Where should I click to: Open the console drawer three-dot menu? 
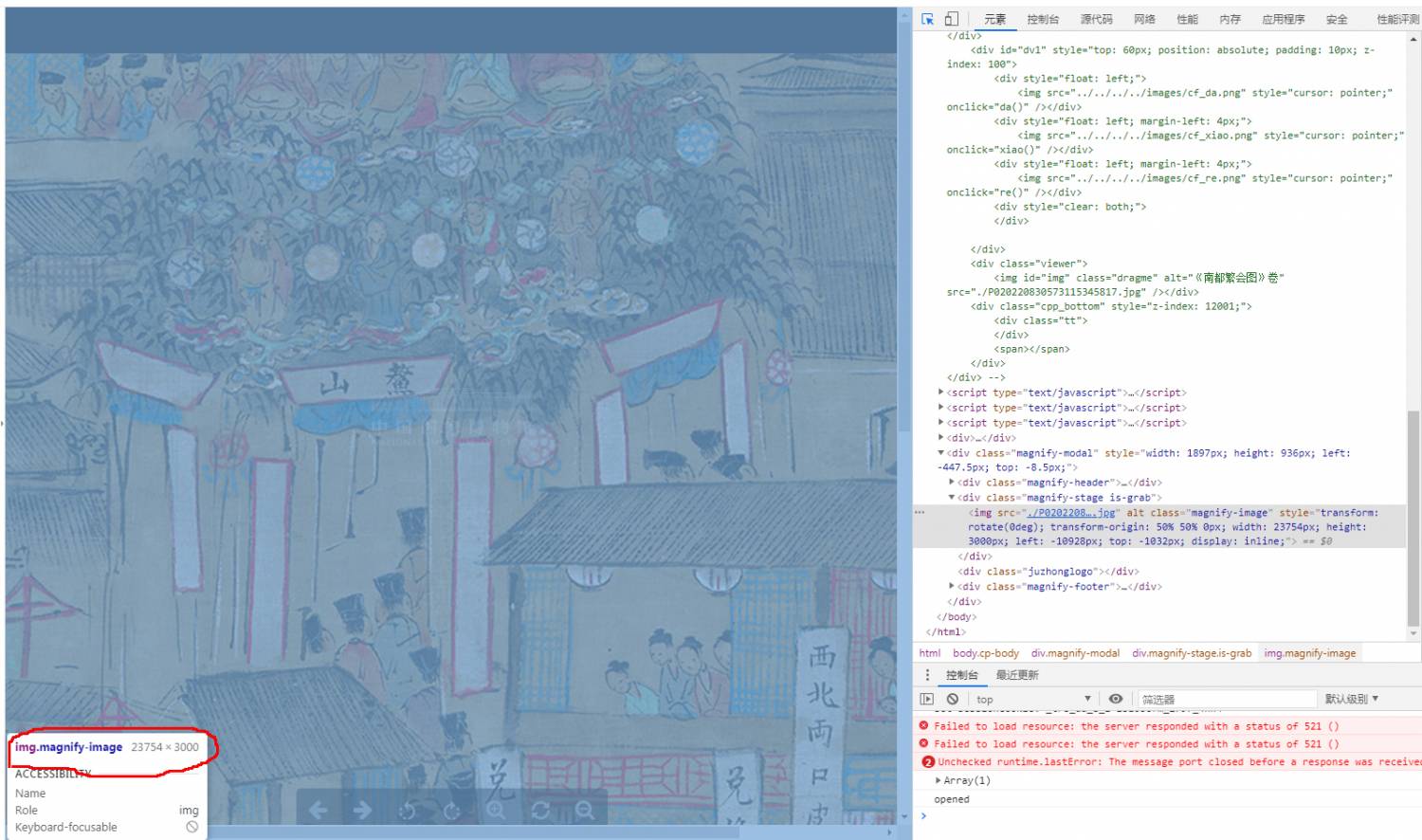point(927,675)
